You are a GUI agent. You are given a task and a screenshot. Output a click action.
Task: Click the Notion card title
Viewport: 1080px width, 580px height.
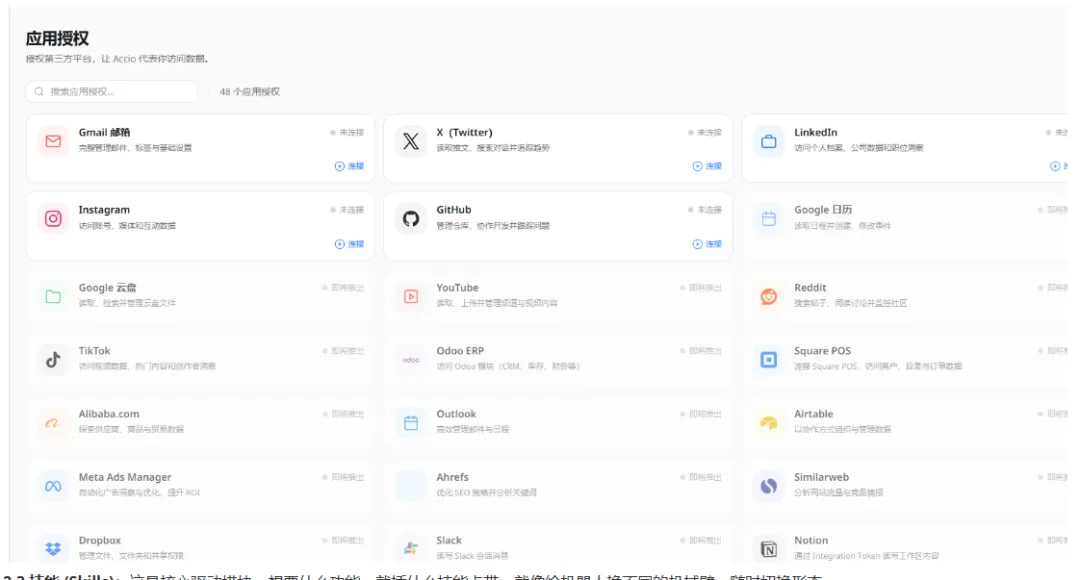(811, 541)
